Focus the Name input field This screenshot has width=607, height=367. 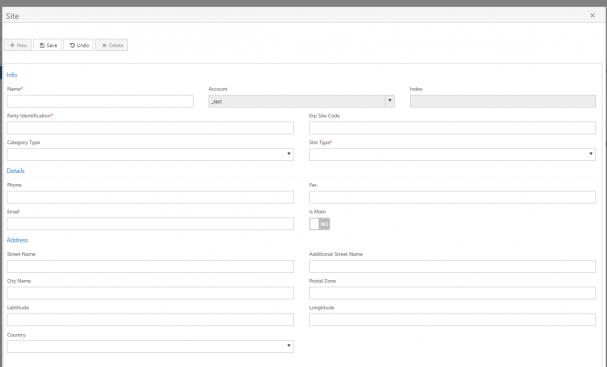tap(100, 101)
